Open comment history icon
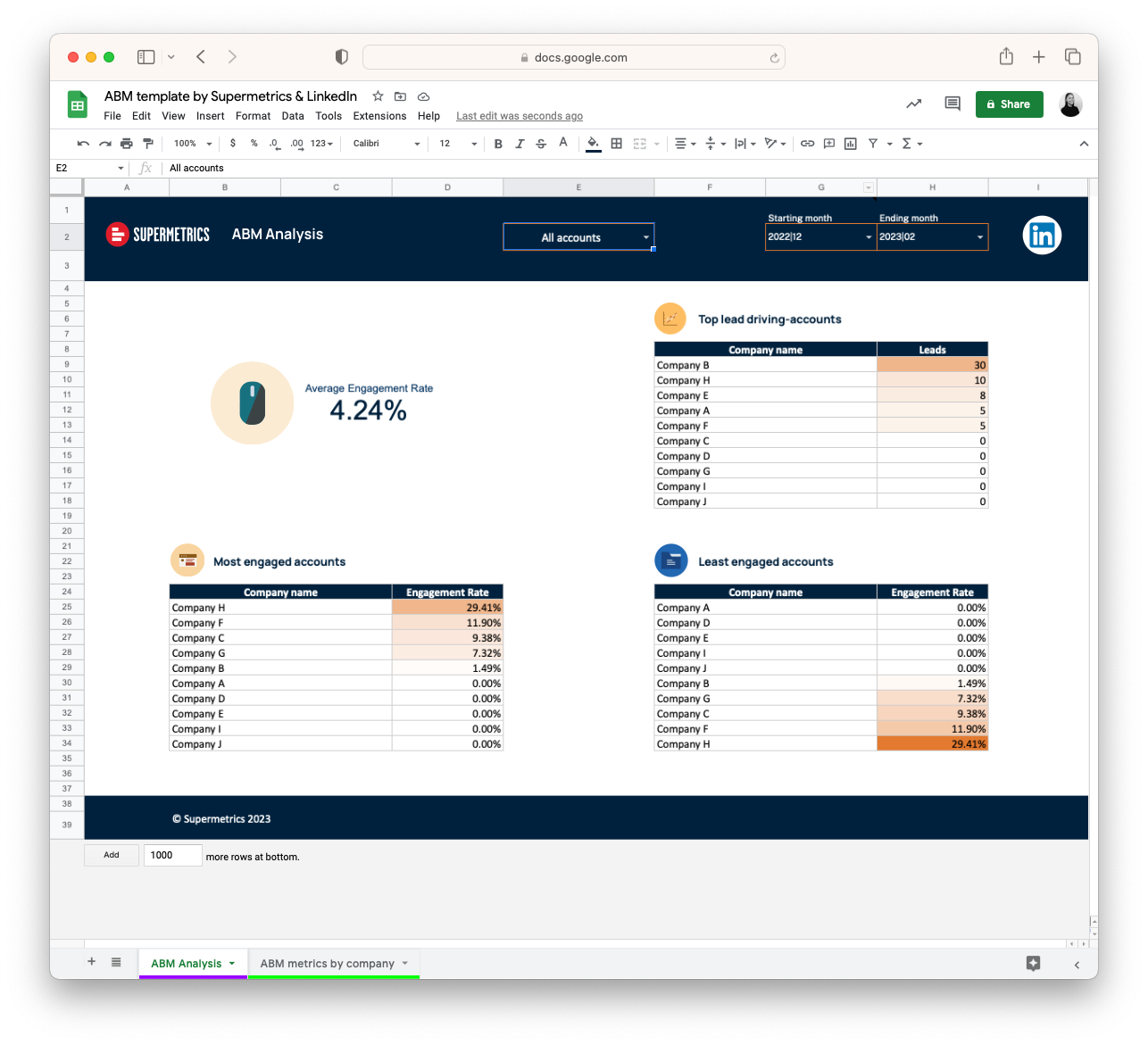Image resolution: width=1148 pixels, height=1045 pixels. tap(952, 104)
